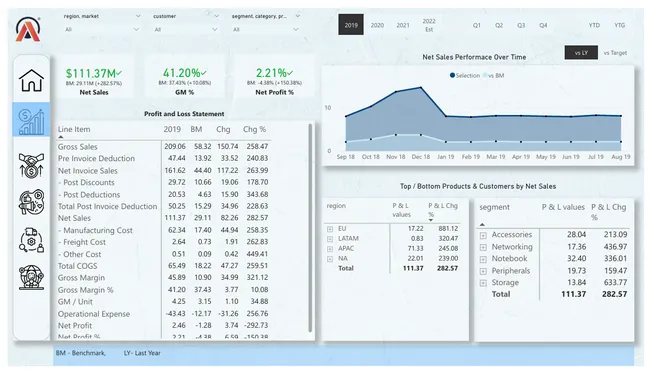The width and height of the screenshot is (650, 372).
Task: Expand the EU region row
Action: (x=330, y=229)
